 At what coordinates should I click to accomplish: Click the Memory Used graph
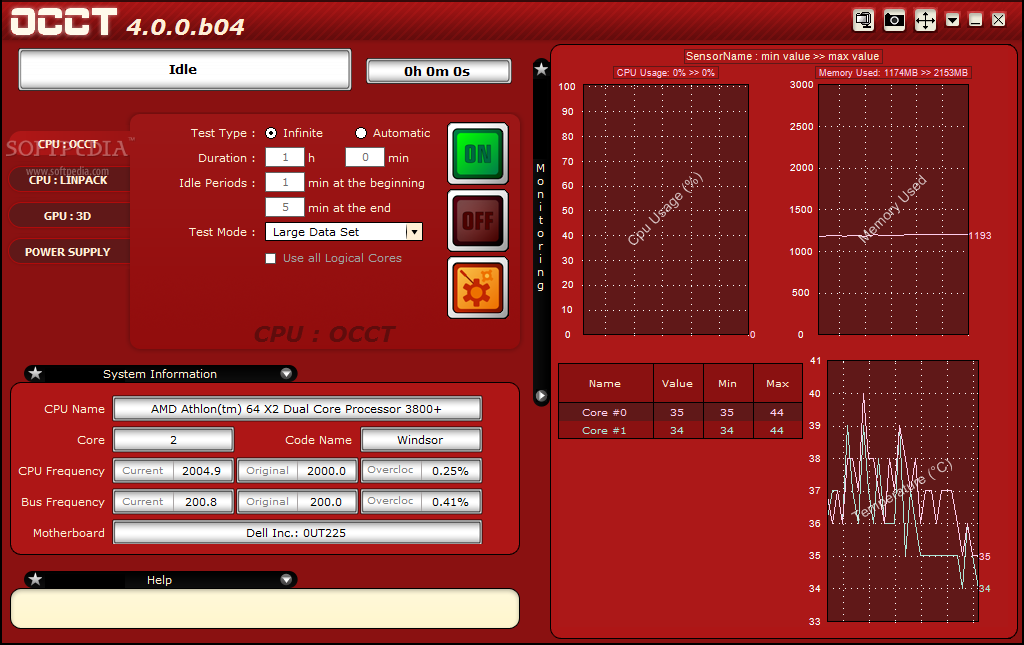pos(893,210)
